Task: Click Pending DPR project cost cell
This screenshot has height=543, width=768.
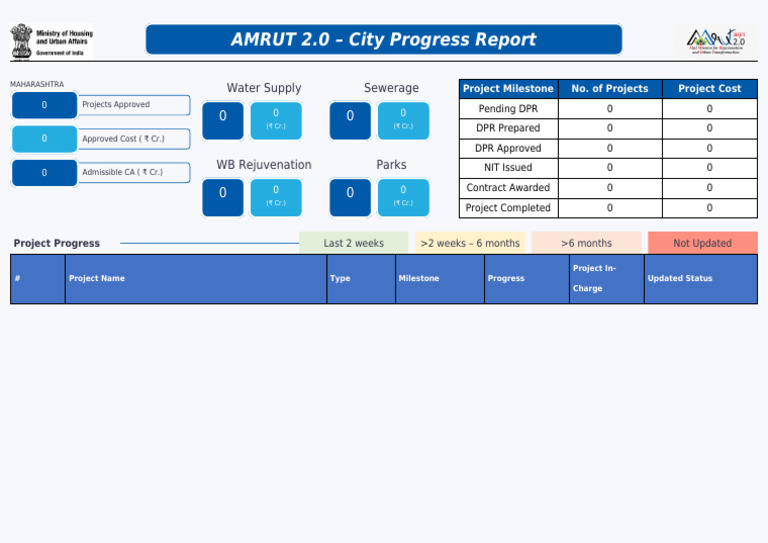Action: pyautogui.click(x=710, y=109)
